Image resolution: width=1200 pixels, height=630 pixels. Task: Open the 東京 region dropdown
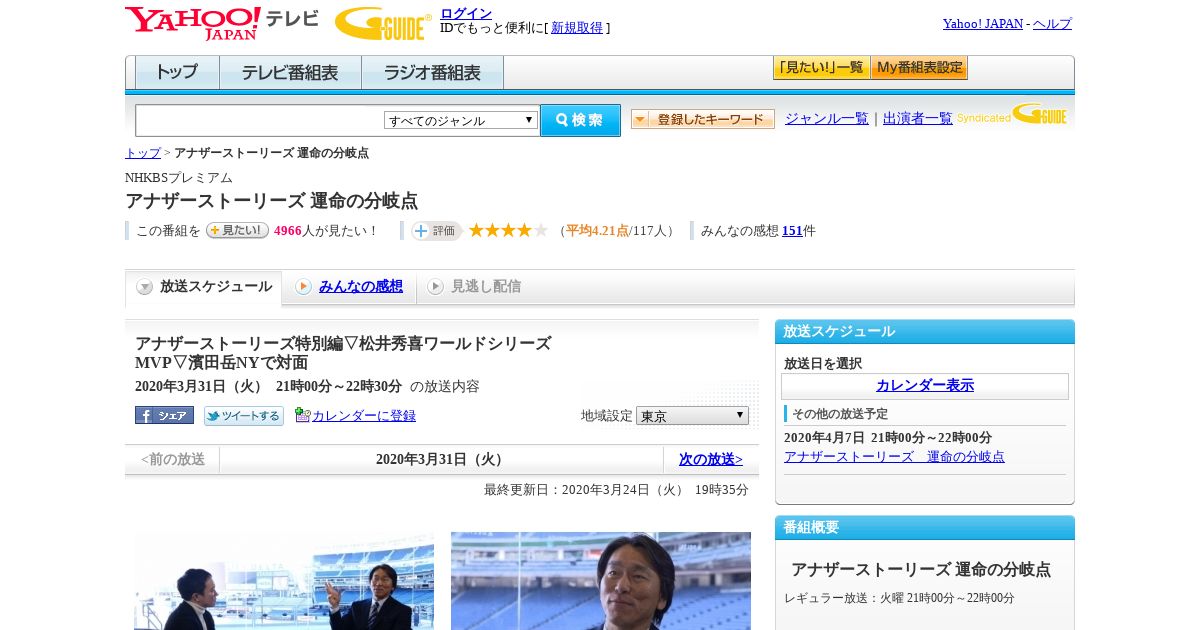[x=692, y=415]
